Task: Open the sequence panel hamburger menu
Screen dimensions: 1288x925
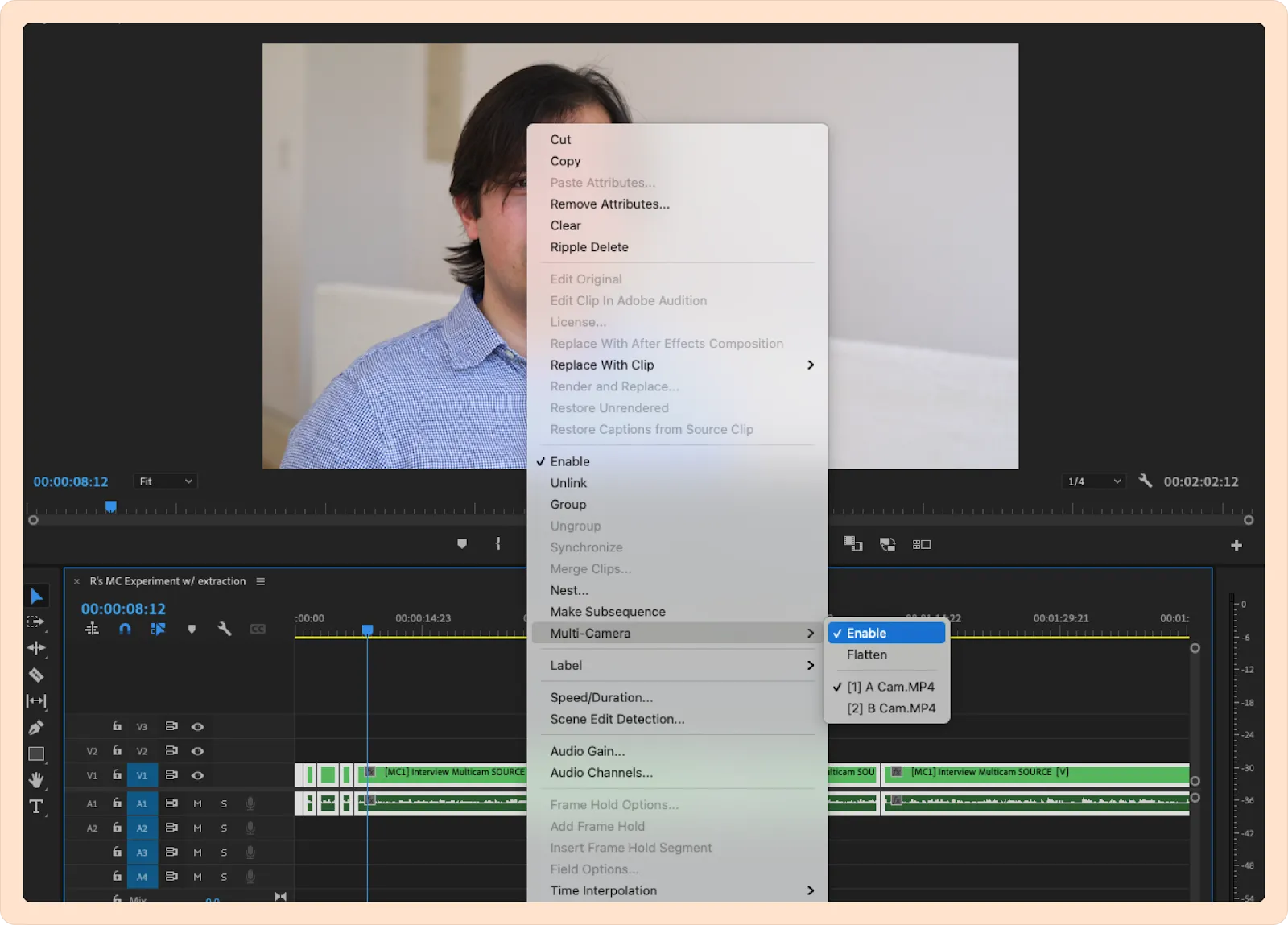Action: (x=261, y=581)
